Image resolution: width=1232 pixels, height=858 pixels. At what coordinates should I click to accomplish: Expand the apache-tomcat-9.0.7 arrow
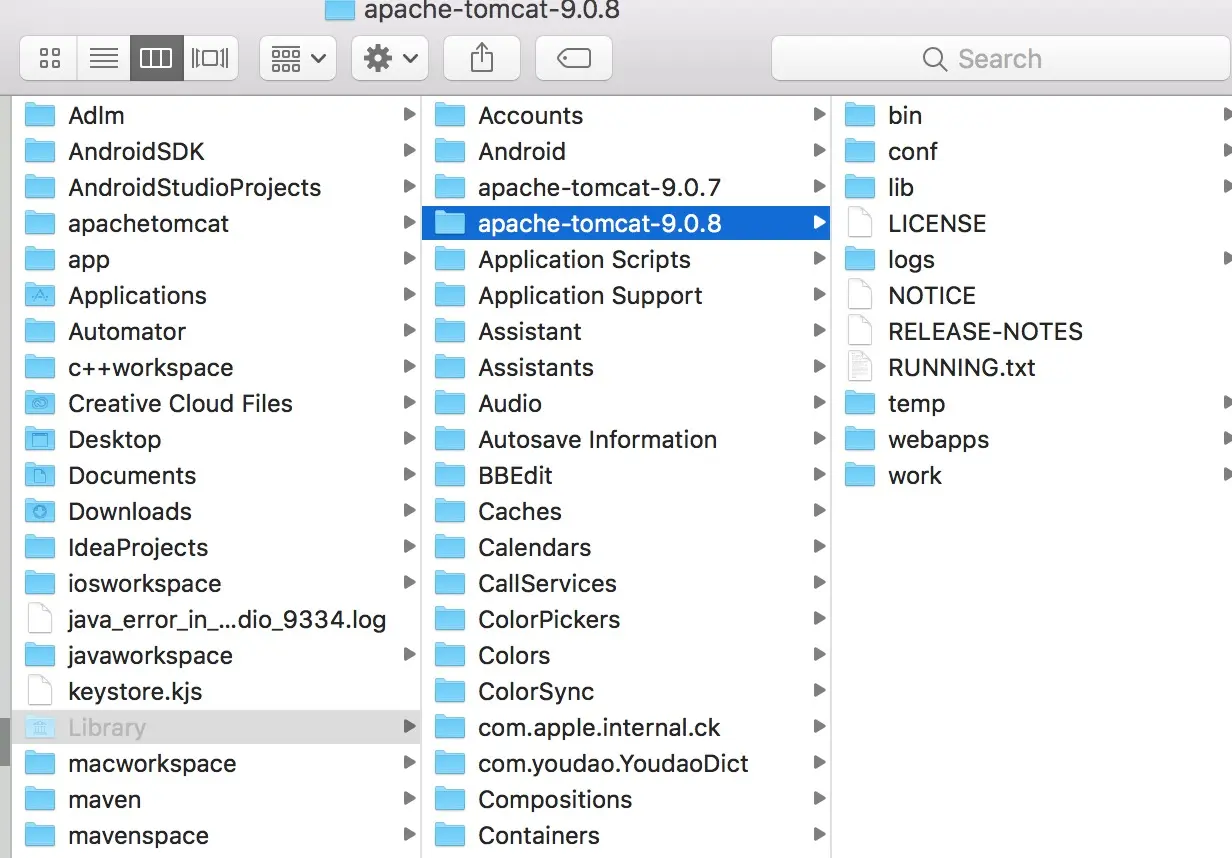pos(819,187)
